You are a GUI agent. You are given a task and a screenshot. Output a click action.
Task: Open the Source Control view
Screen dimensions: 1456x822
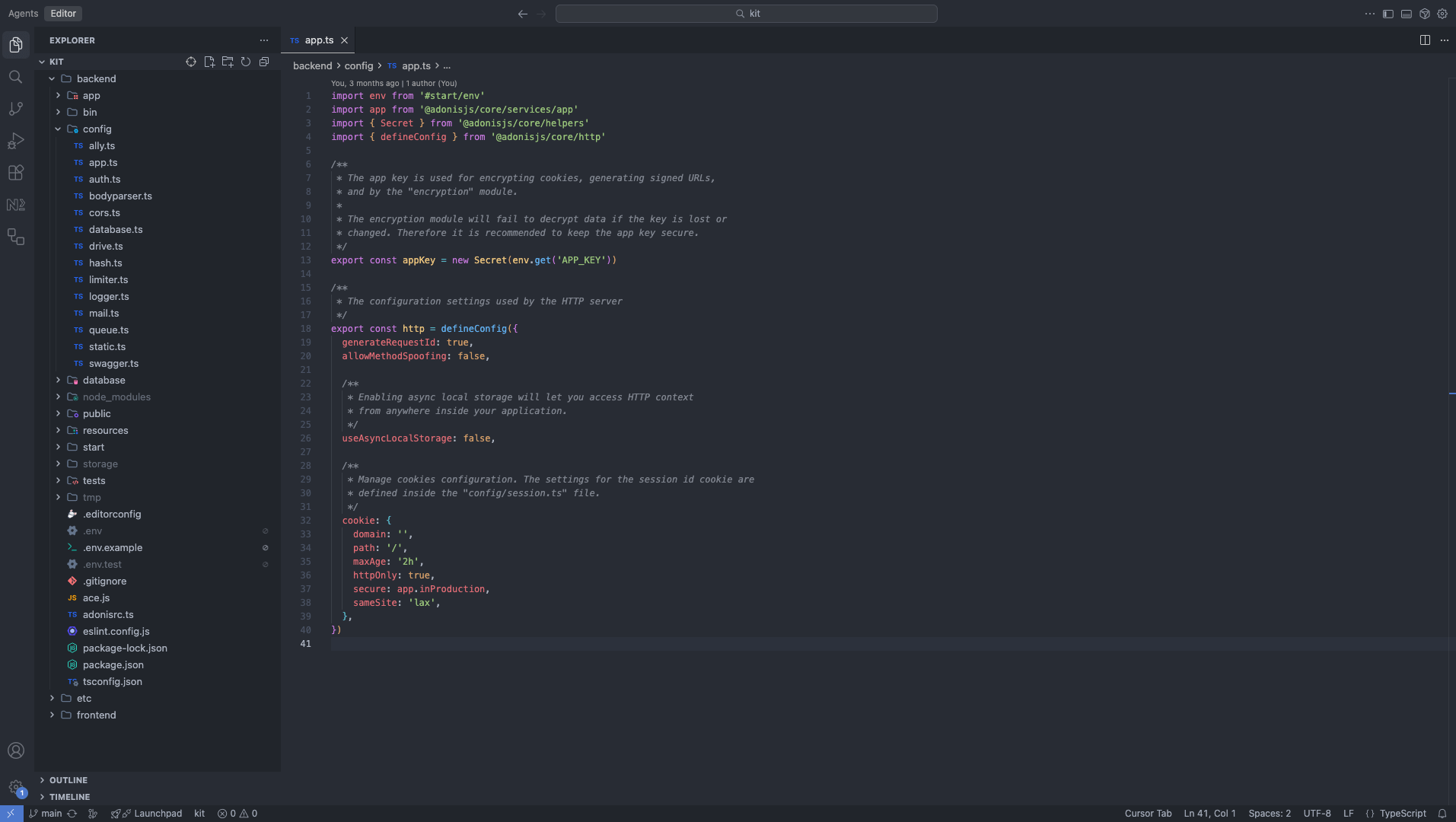(x=15, y=109)
